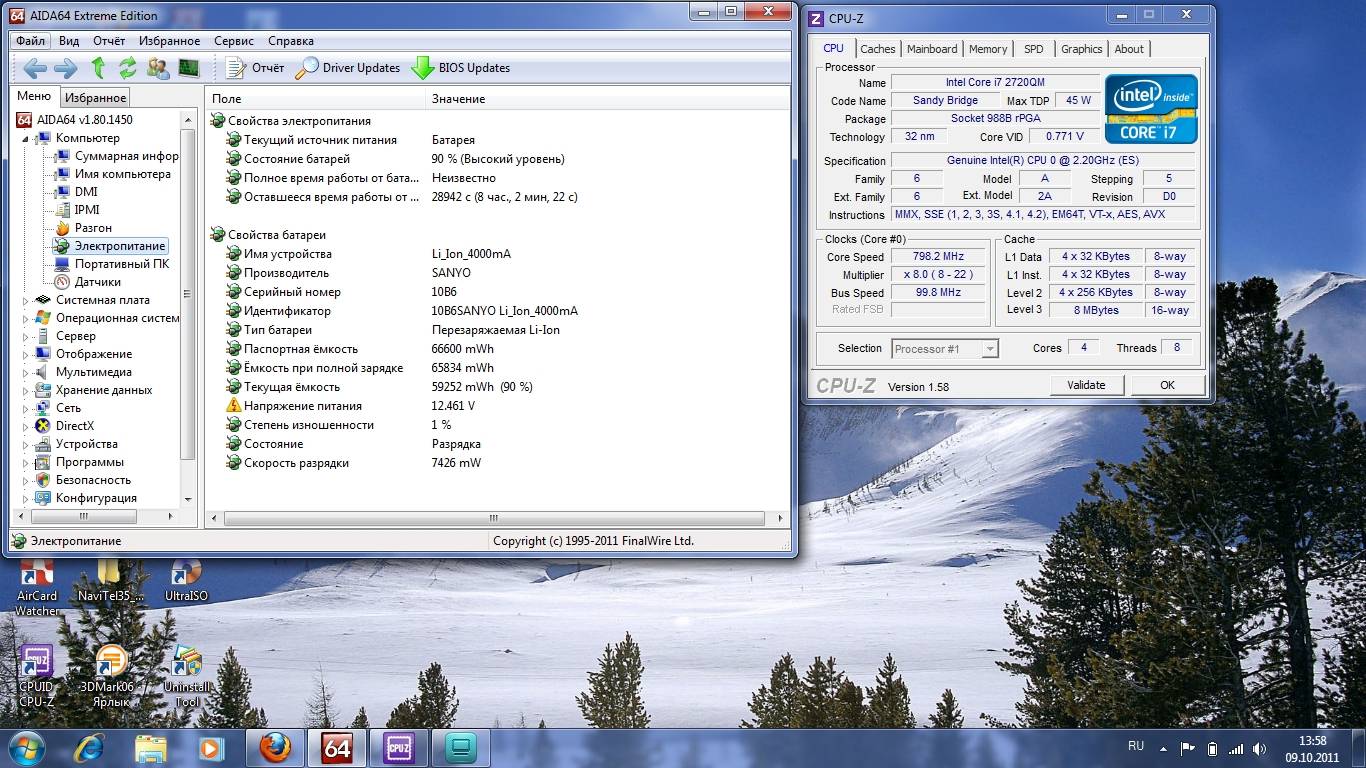The height and width of the screenshot is (768, 1366).
Task: Click the Firefox icon in the taskbar
Action: click(x=275, y=748)
